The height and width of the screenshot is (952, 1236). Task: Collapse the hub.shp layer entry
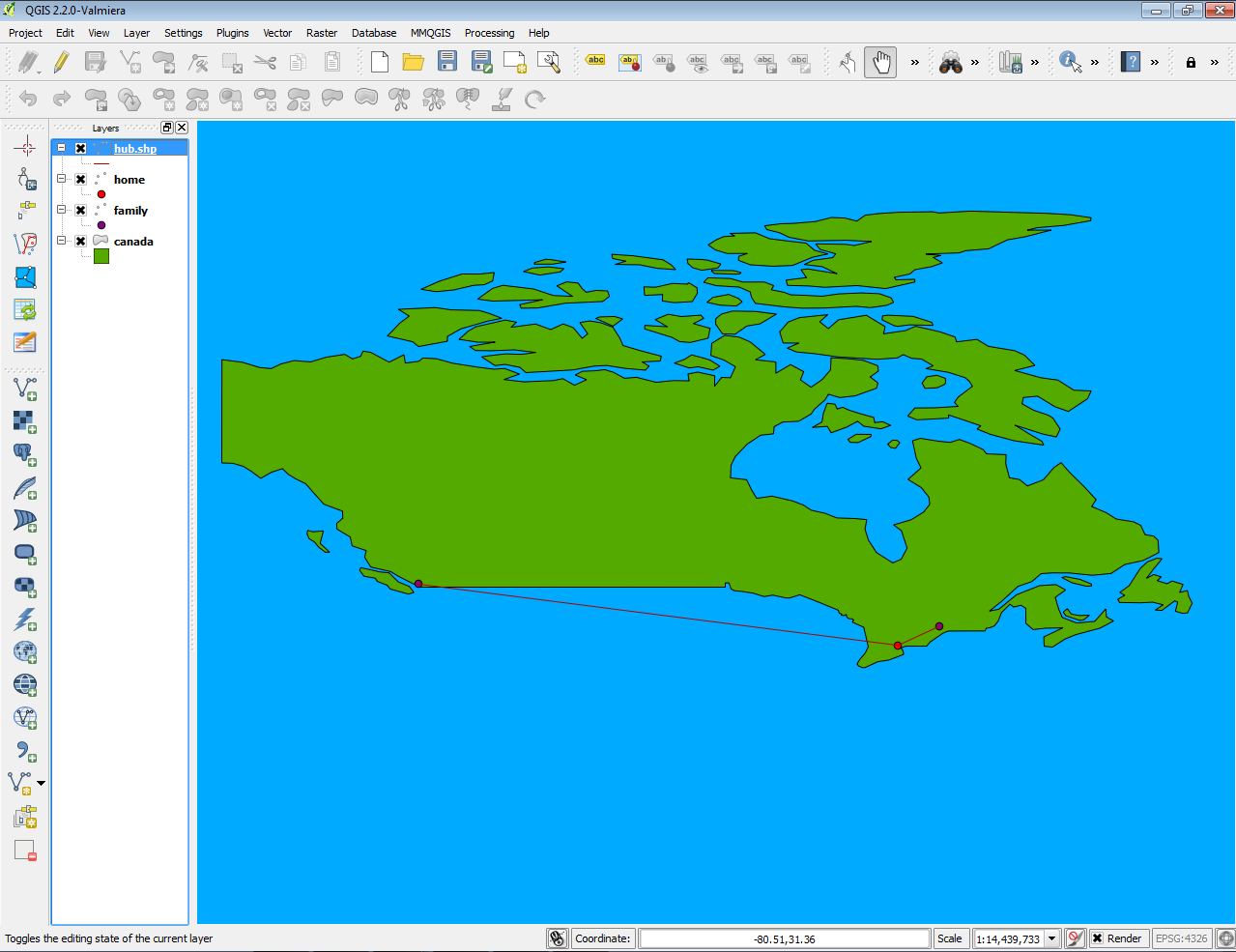pyautogui.click(x=61, y=148)
